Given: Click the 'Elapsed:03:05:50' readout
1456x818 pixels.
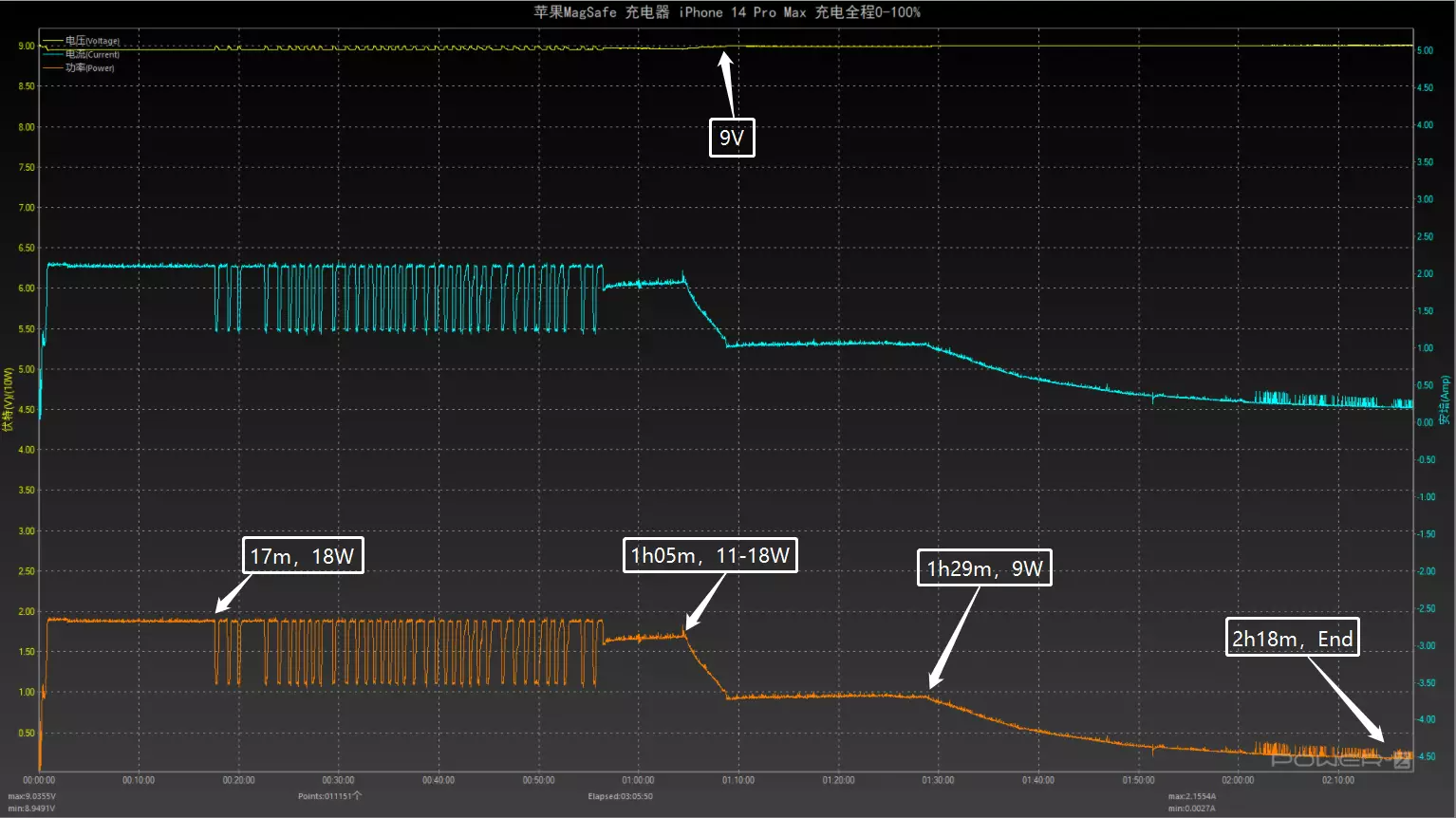Looking at the screenshot, I should pyautogui.click(x=620, y=796).
